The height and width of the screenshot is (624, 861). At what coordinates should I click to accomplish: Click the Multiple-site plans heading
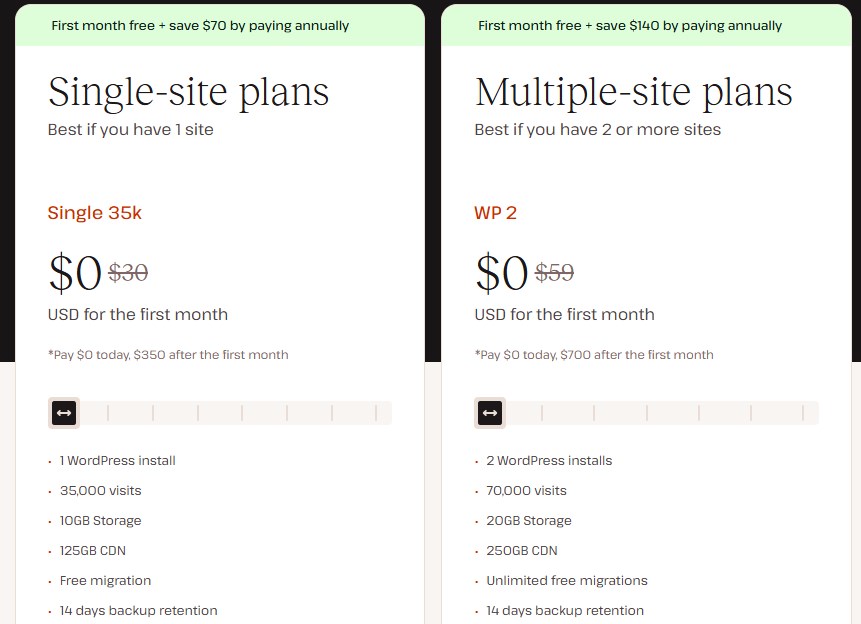point(633,92)
